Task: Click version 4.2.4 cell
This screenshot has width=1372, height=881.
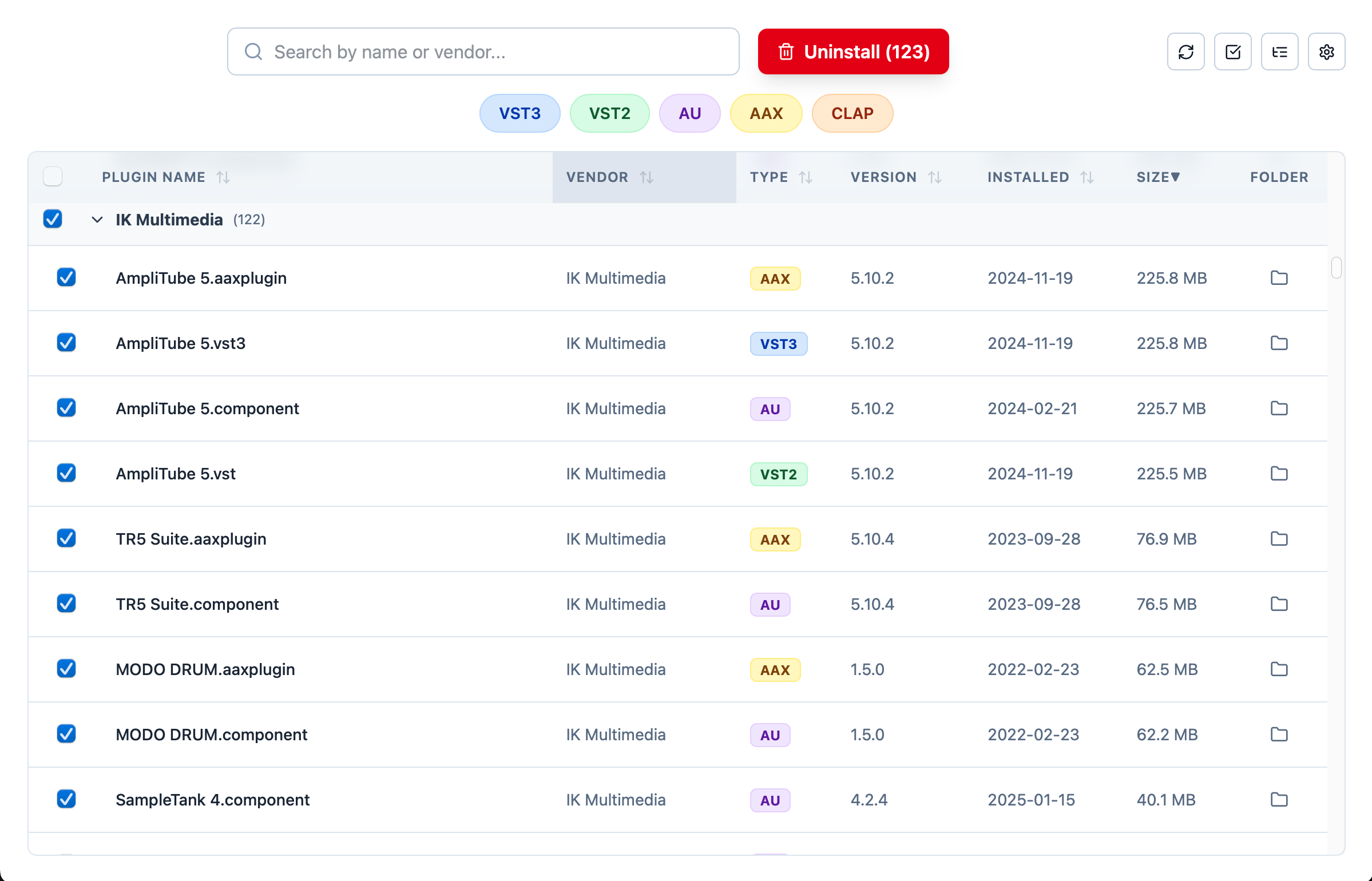Action: click(869, 800)
